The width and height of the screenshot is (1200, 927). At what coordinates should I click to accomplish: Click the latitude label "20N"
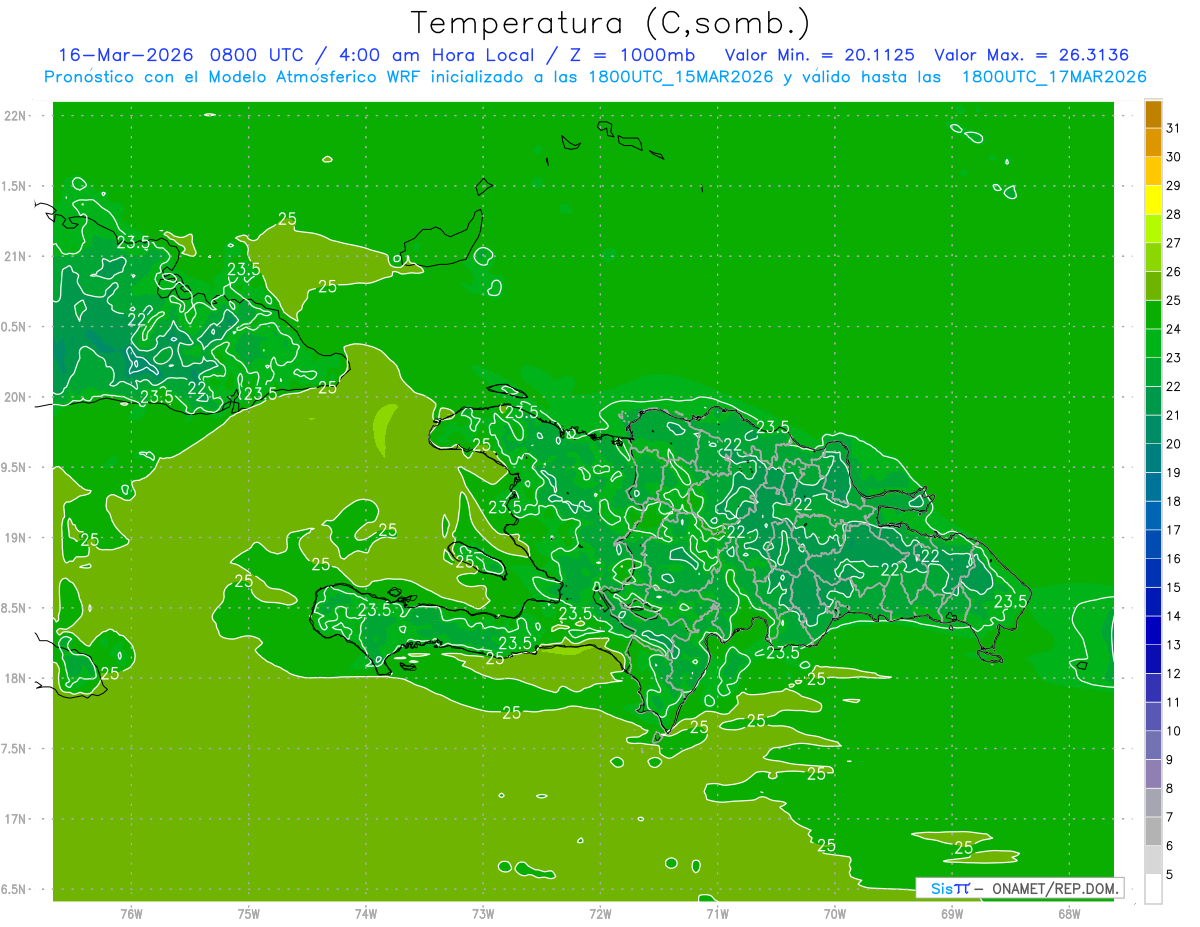pyautogui.click(x=16, y=398)
